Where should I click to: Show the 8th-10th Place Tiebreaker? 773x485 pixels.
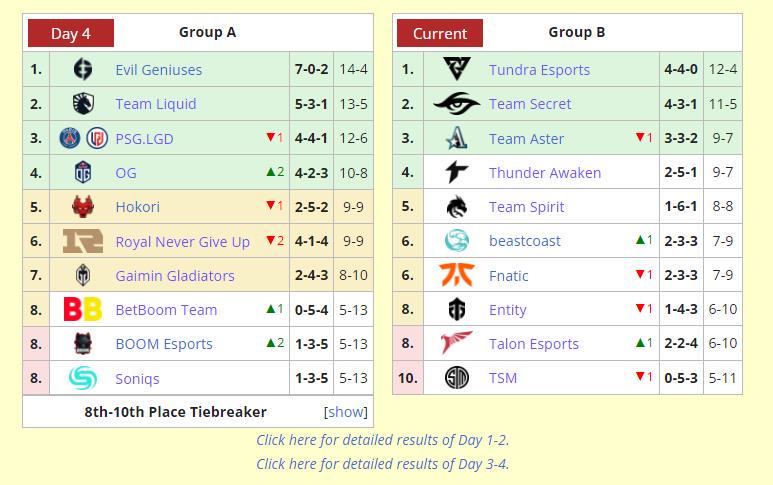tap(346, 412)
